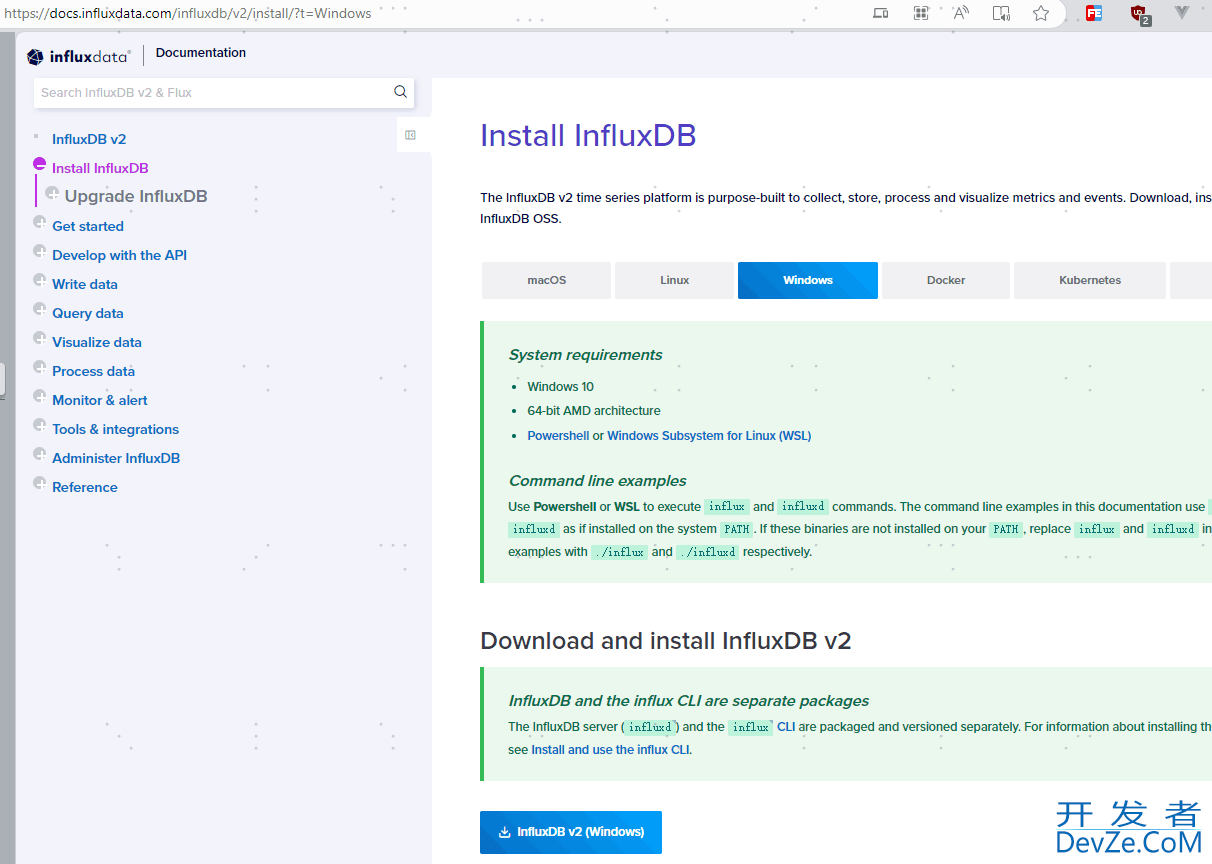Expand the Monitor & alert section

pos(39,396)
